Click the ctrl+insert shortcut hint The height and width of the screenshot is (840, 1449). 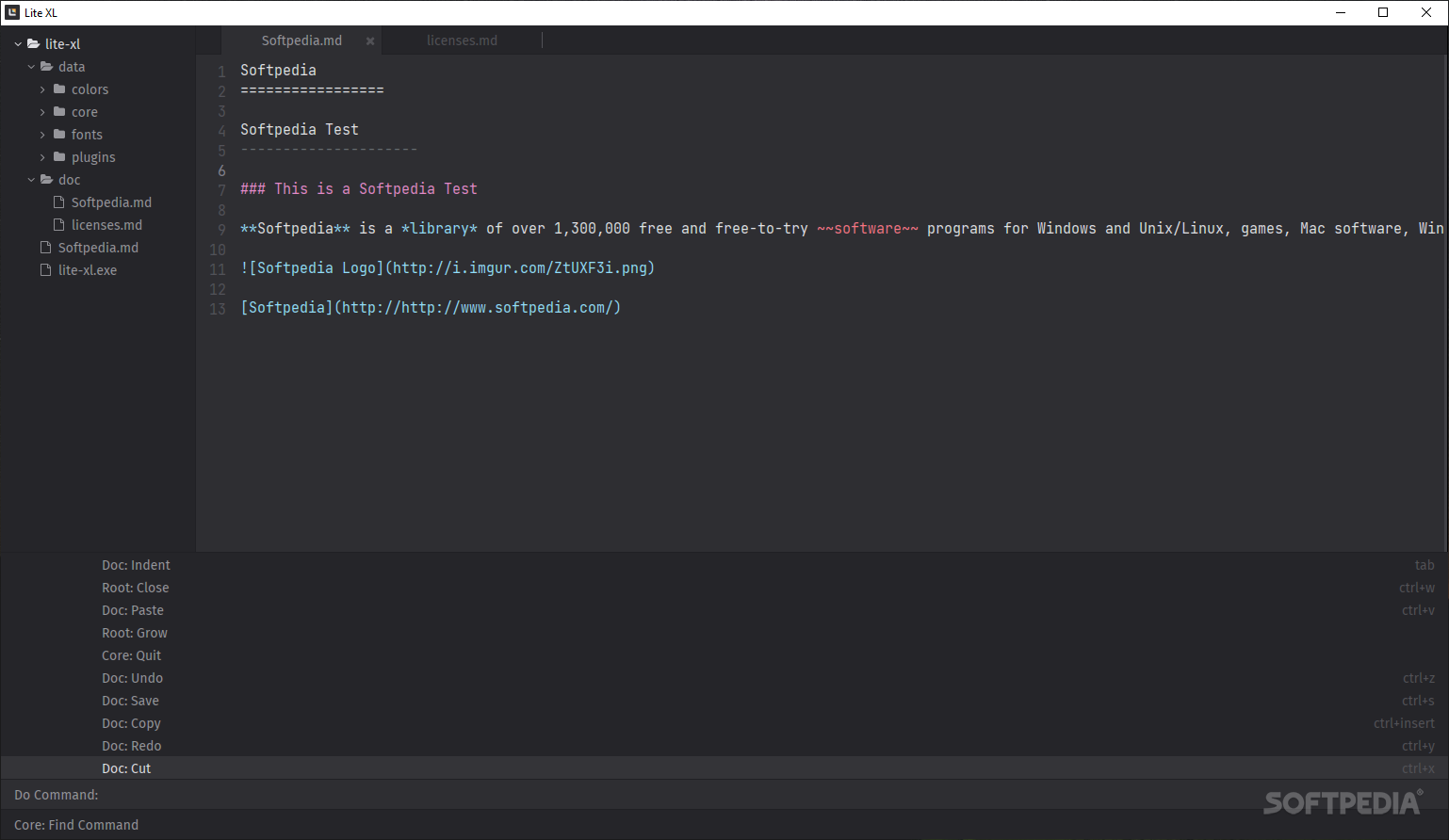click(x=1404, y=723)
